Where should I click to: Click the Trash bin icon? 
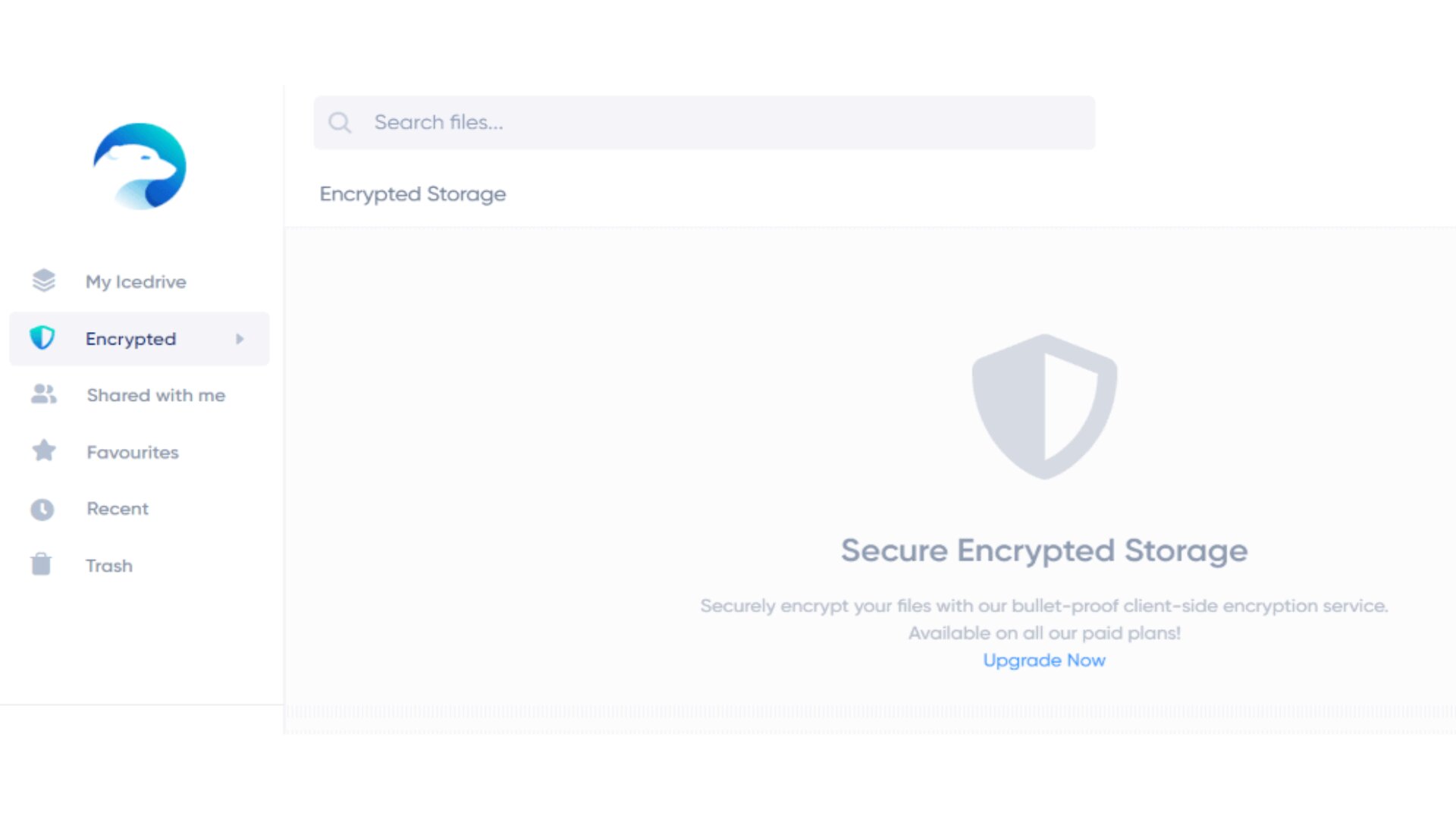click(41, 564)
